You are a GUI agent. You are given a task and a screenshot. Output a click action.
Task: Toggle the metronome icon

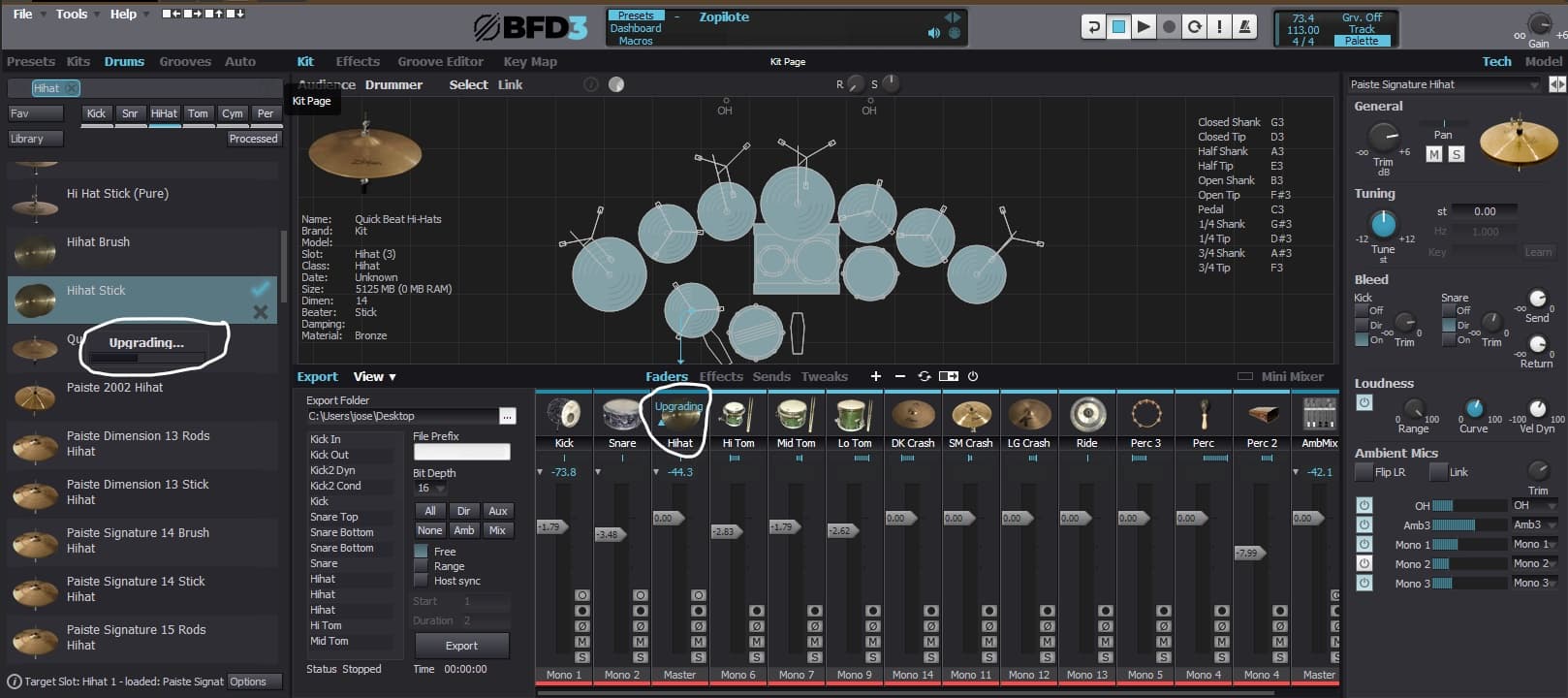(1245, 27)
